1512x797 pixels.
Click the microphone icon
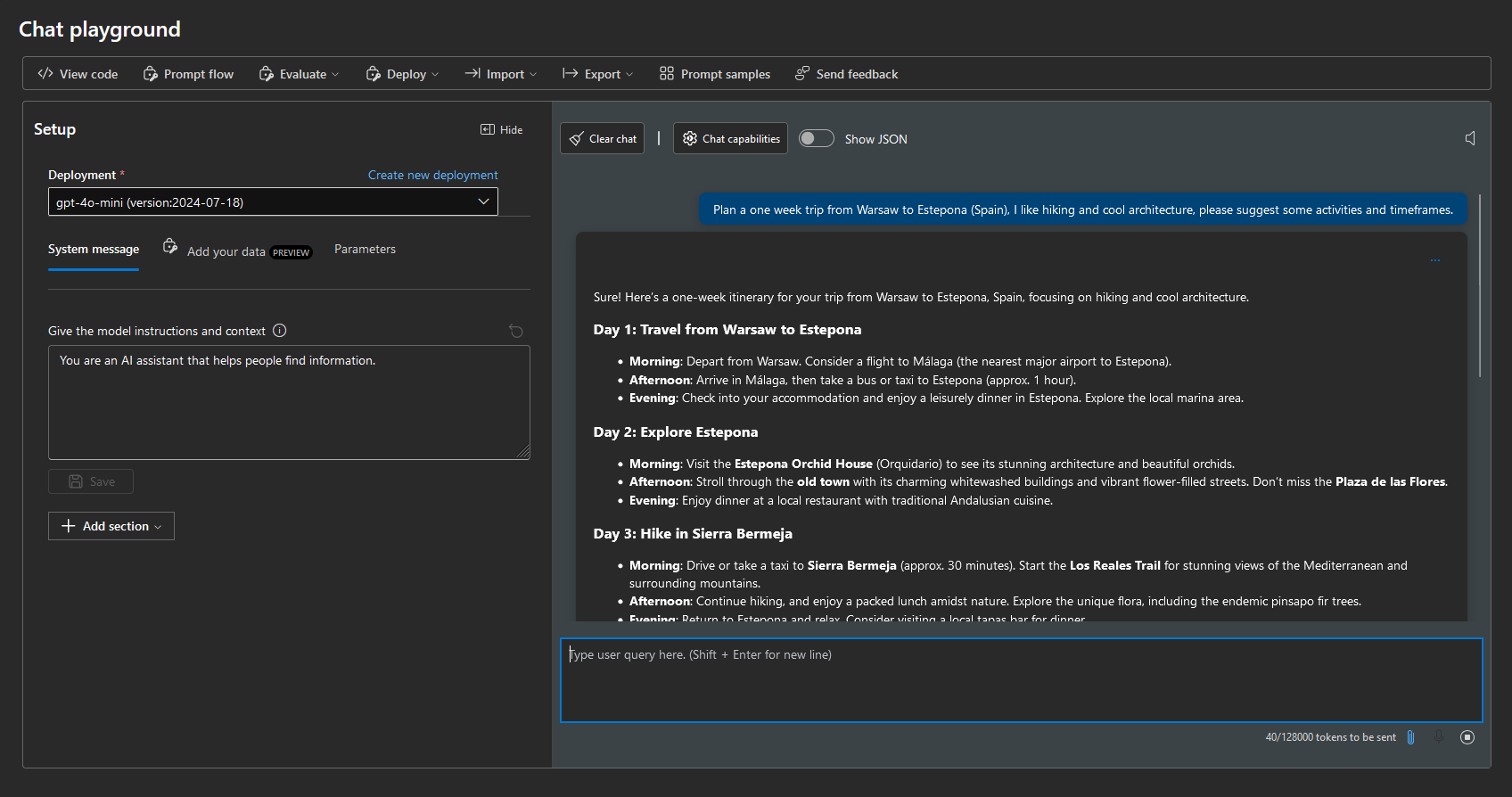click(1439, 737)
